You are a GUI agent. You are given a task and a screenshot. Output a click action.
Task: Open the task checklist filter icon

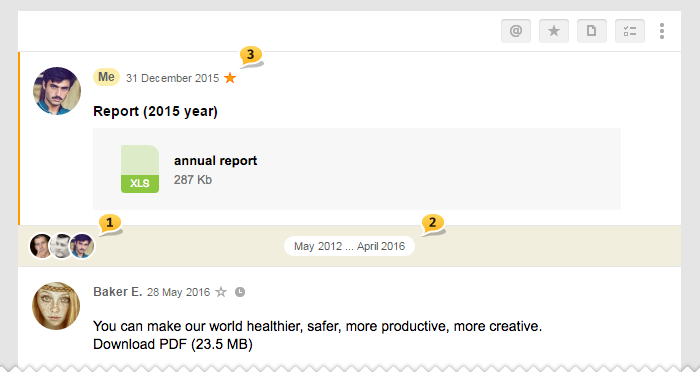(x=629, y=31)
